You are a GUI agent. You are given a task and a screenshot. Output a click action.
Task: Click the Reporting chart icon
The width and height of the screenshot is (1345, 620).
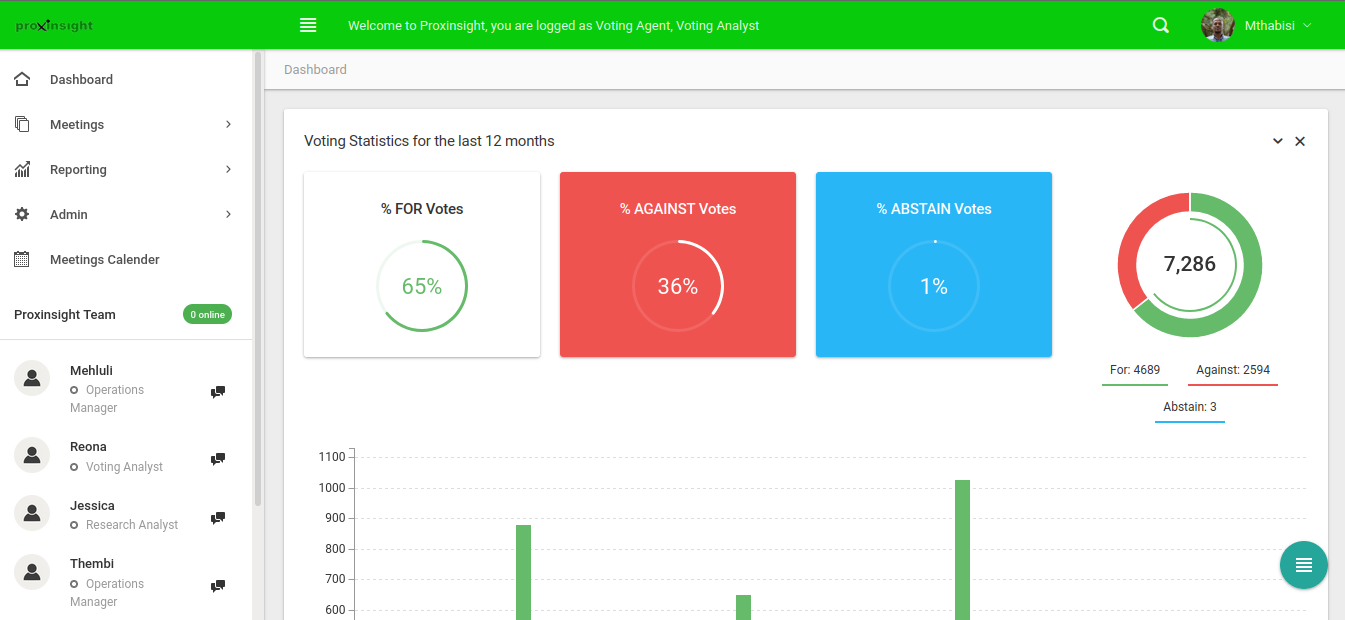[22, 169]
